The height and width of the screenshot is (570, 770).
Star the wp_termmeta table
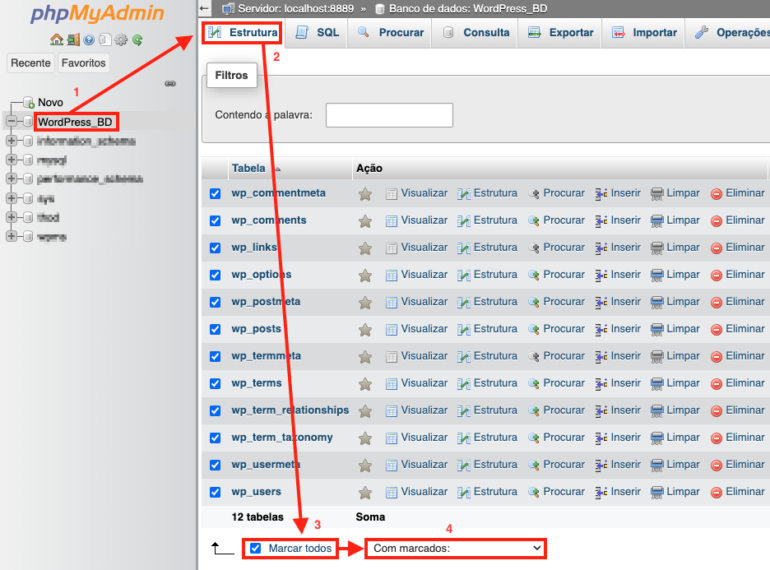(x=365, y=357)
